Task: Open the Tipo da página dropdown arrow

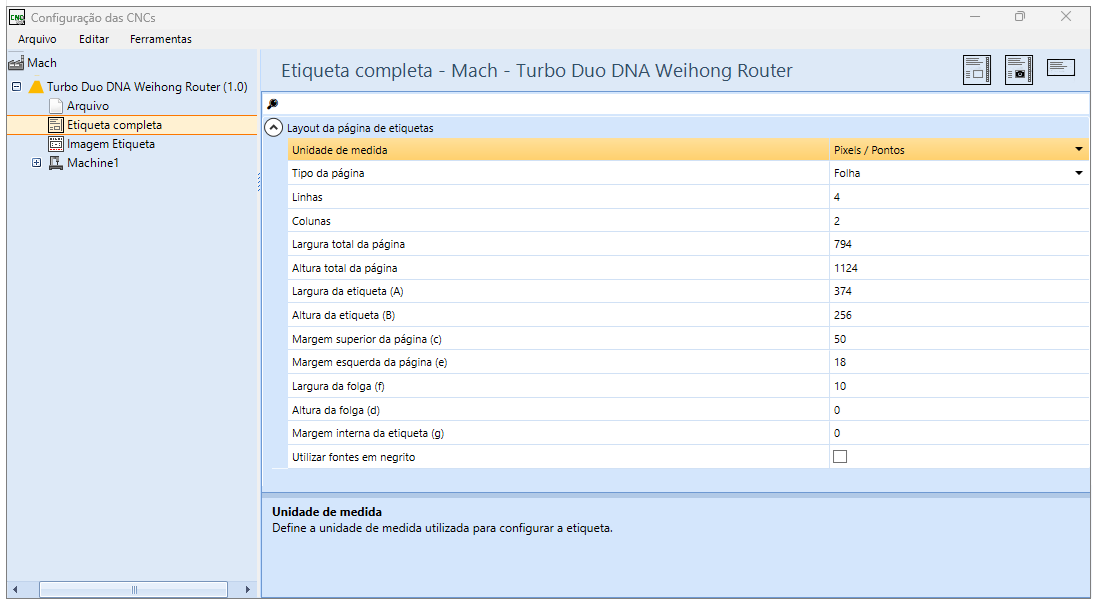Action: coord(1079,173)
